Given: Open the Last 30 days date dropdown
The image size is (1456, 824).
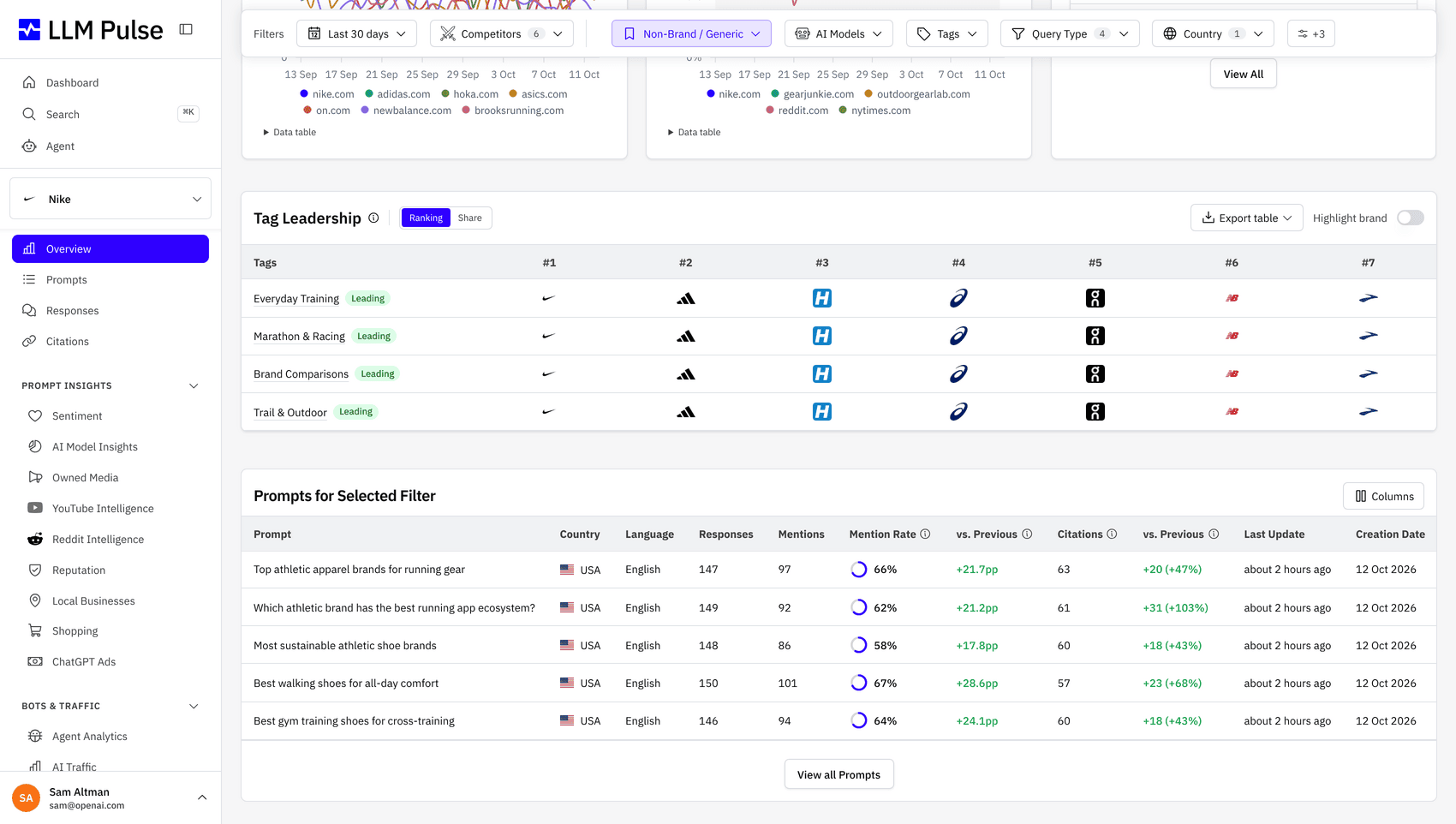Looking at the screenshot, I should [x=356, y=34].
